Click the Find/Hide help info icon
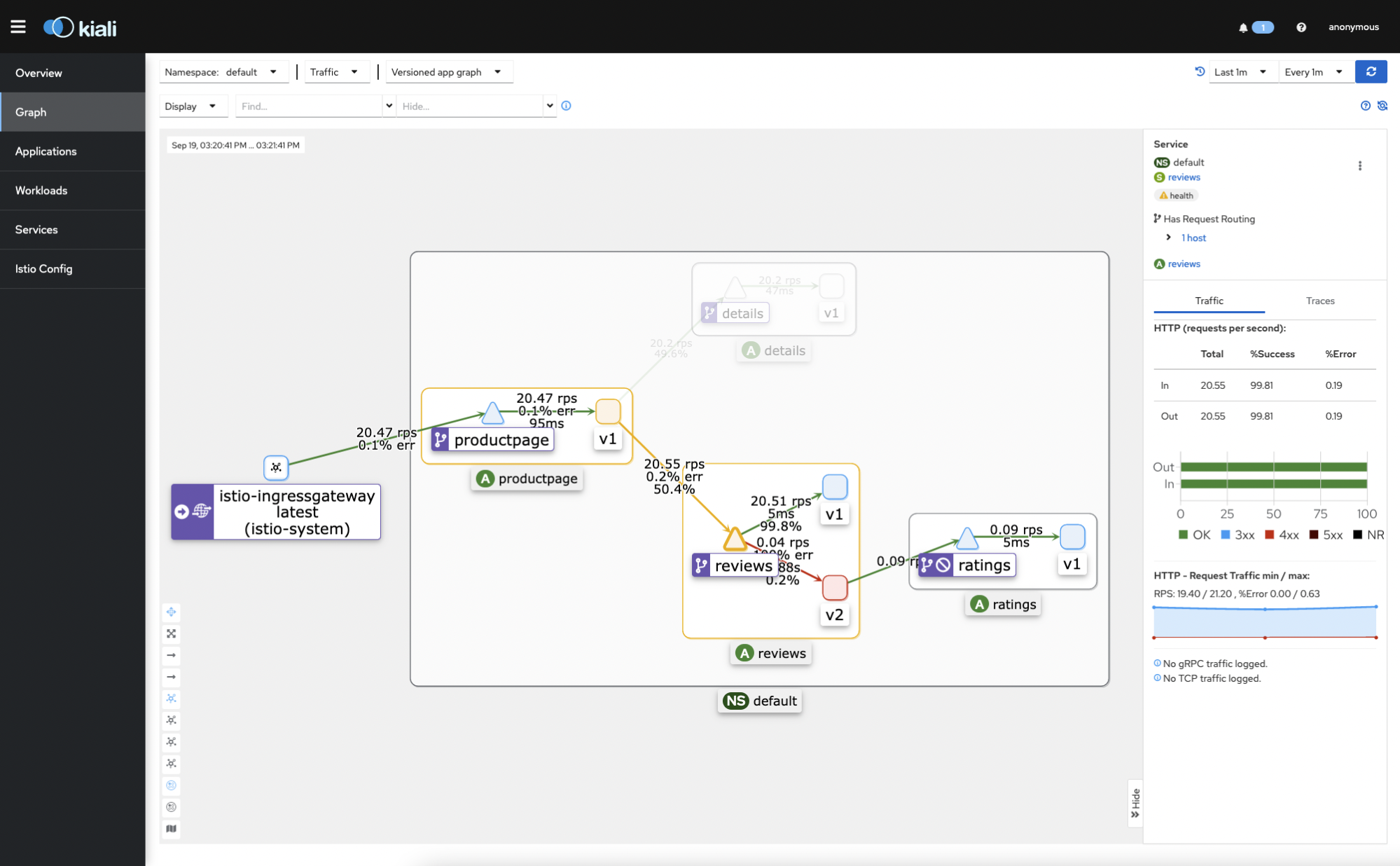The width and height of the screenshot is (1400, 866). tap(566, 106)
